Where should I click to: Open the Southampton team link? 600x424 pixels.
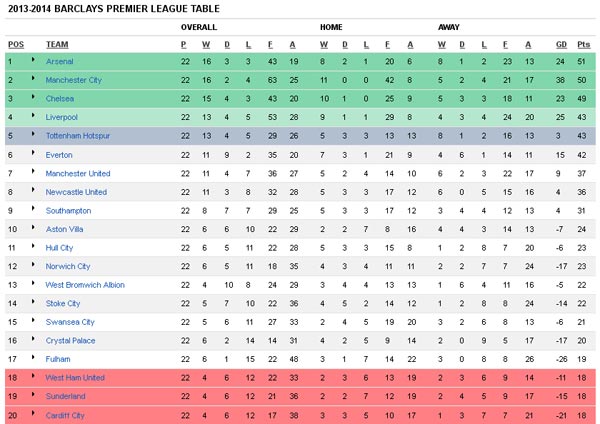tap(68, 211)
